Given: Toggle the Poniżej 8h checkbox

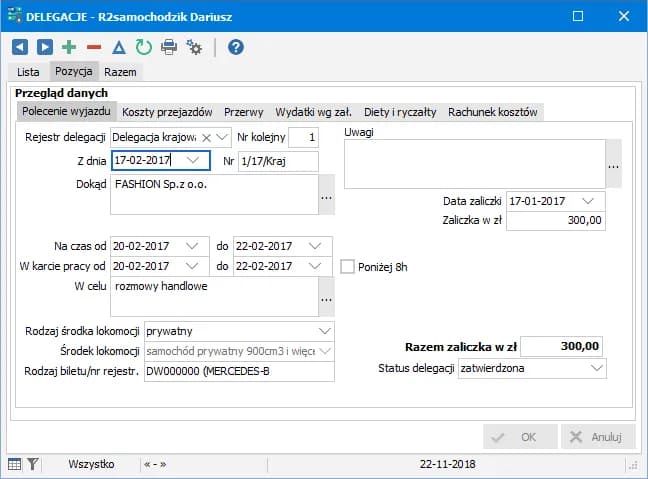Looking at the screenshot, I should coord(348,267).
